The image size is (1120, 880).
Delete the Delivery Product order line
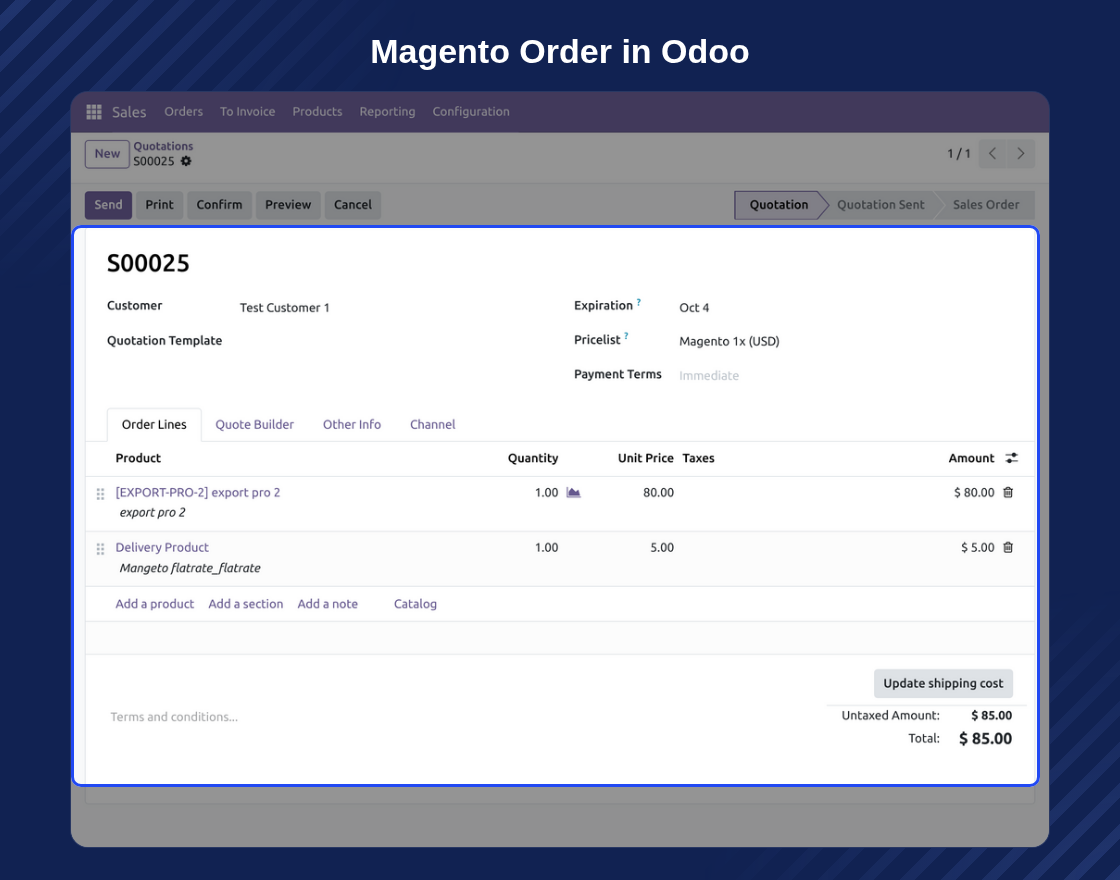click(x=1008, y=547)
